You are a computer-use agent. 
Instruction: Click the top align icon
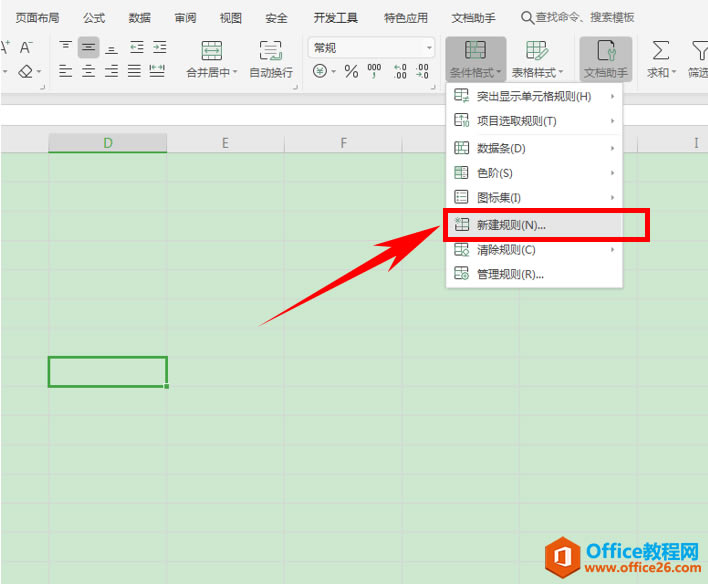point(65,47)
